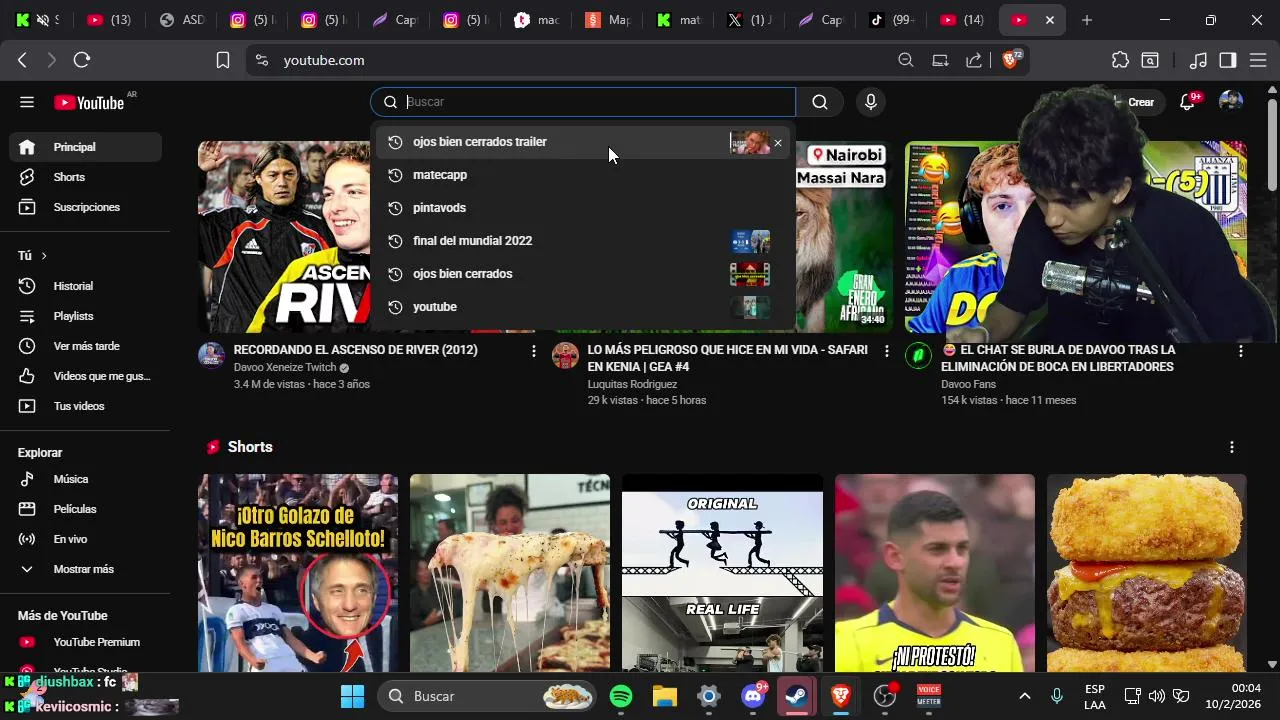Open options menu for River ascenso video
Screen dimensions: 1280x720
click(533, 351)
